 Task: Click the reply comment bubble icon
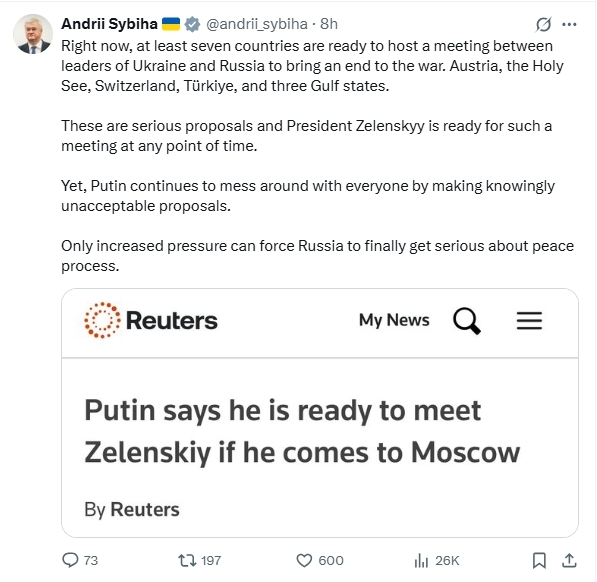click(70, 560)
